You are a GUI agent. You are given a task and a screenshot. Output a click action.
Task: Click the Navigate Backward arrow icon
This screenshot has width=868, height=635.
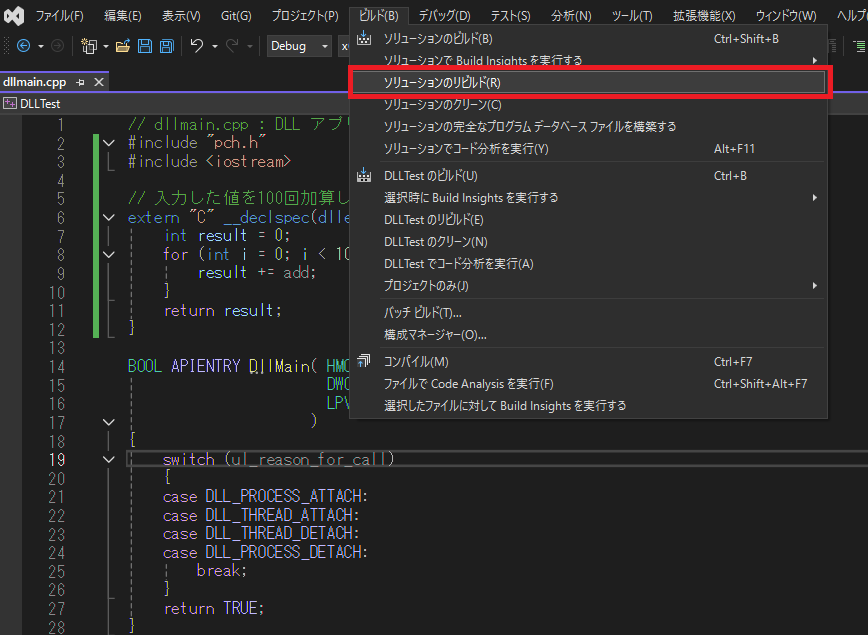pyautogui.click(x=24, y=46)
